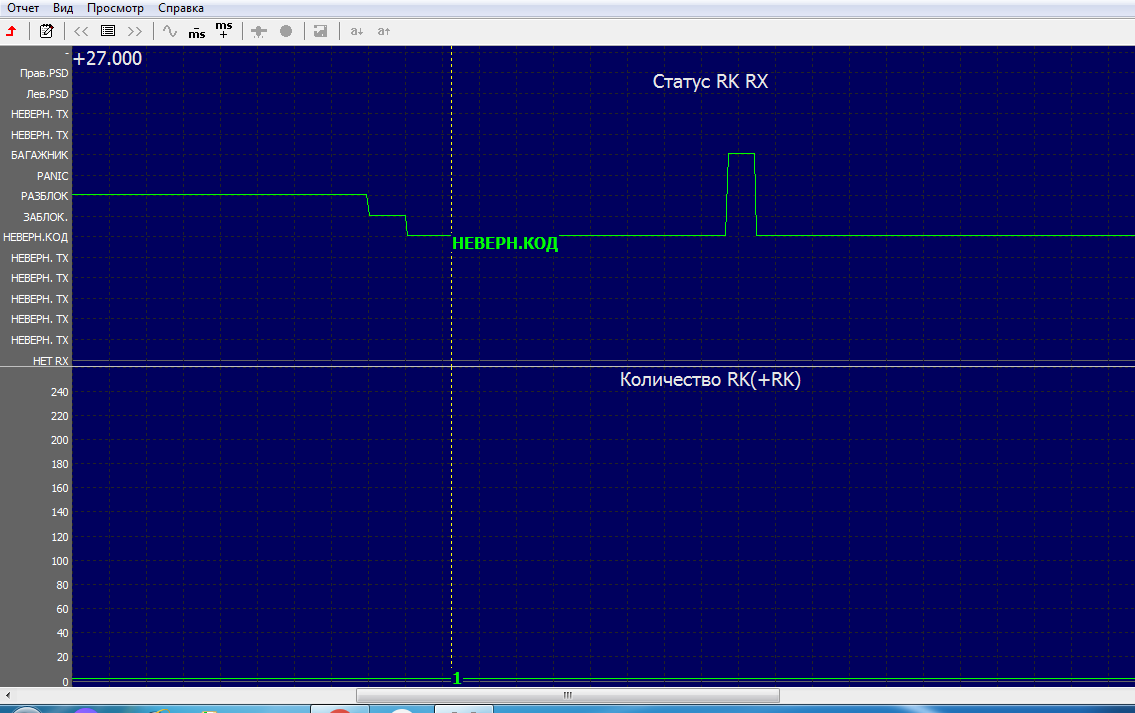Click the НЕТ RX axis label
Image resolution: width=1135 pixels, height=713 pixels.
51,360
